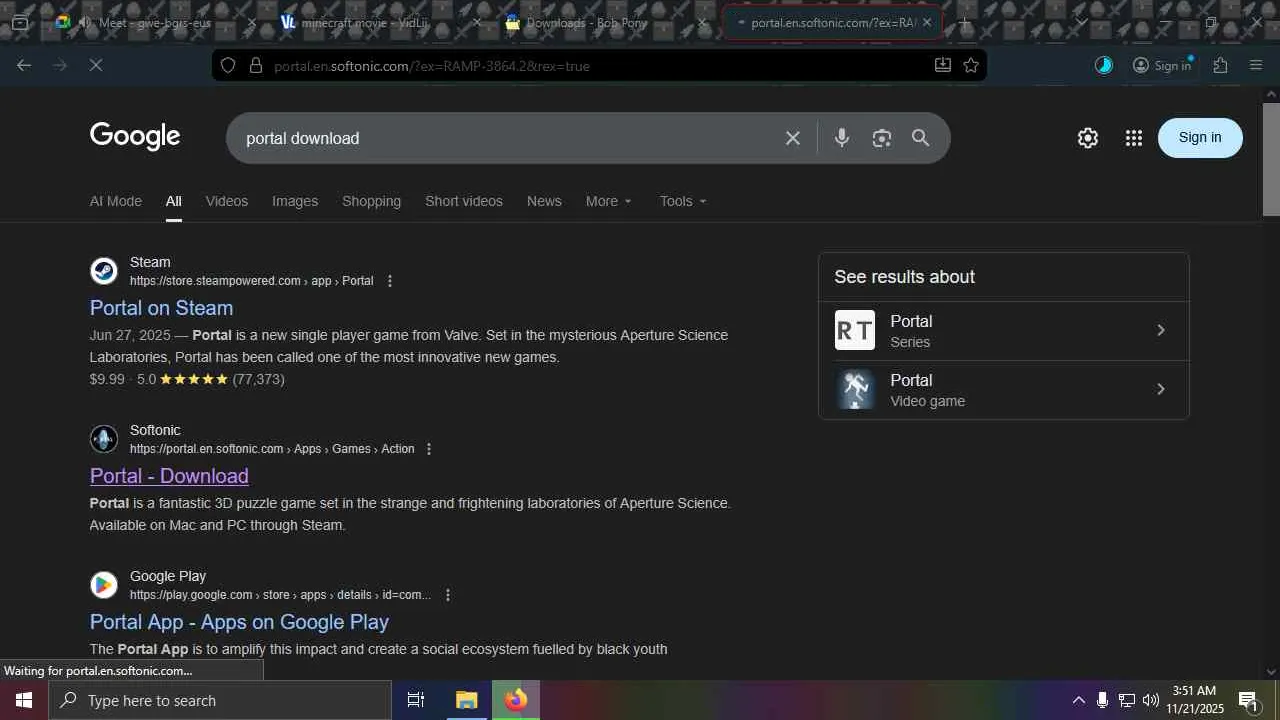
Task: Open the tracking protection shield in the address bar
Action: coord(228,65)
